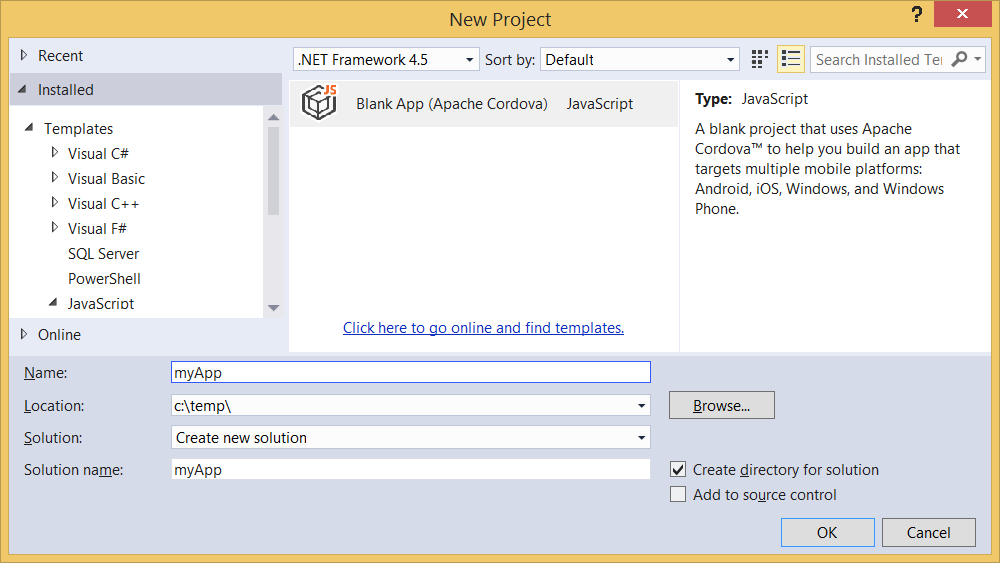Click link to find templates online
1000x563 pixels.
tap(483, 328)
